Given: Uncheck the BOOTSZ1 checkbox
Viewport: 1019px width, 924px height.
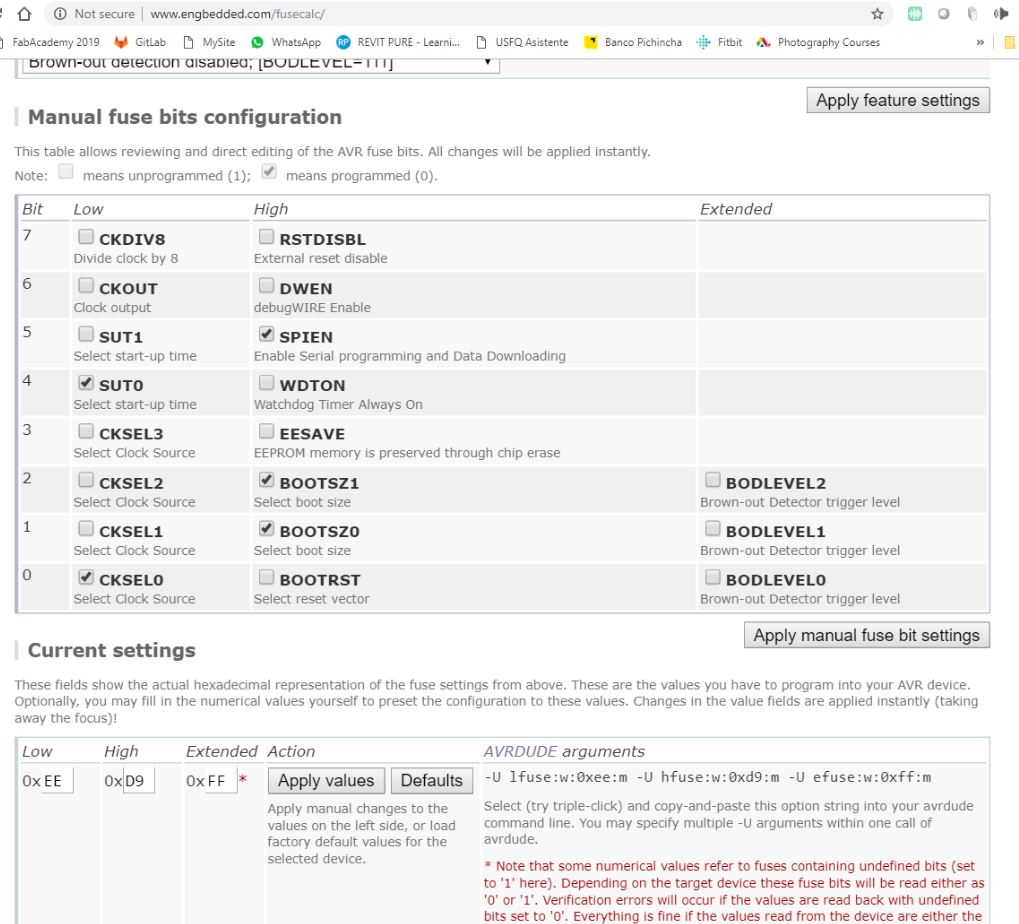Looking at the screenshot, I should (266, 480).
